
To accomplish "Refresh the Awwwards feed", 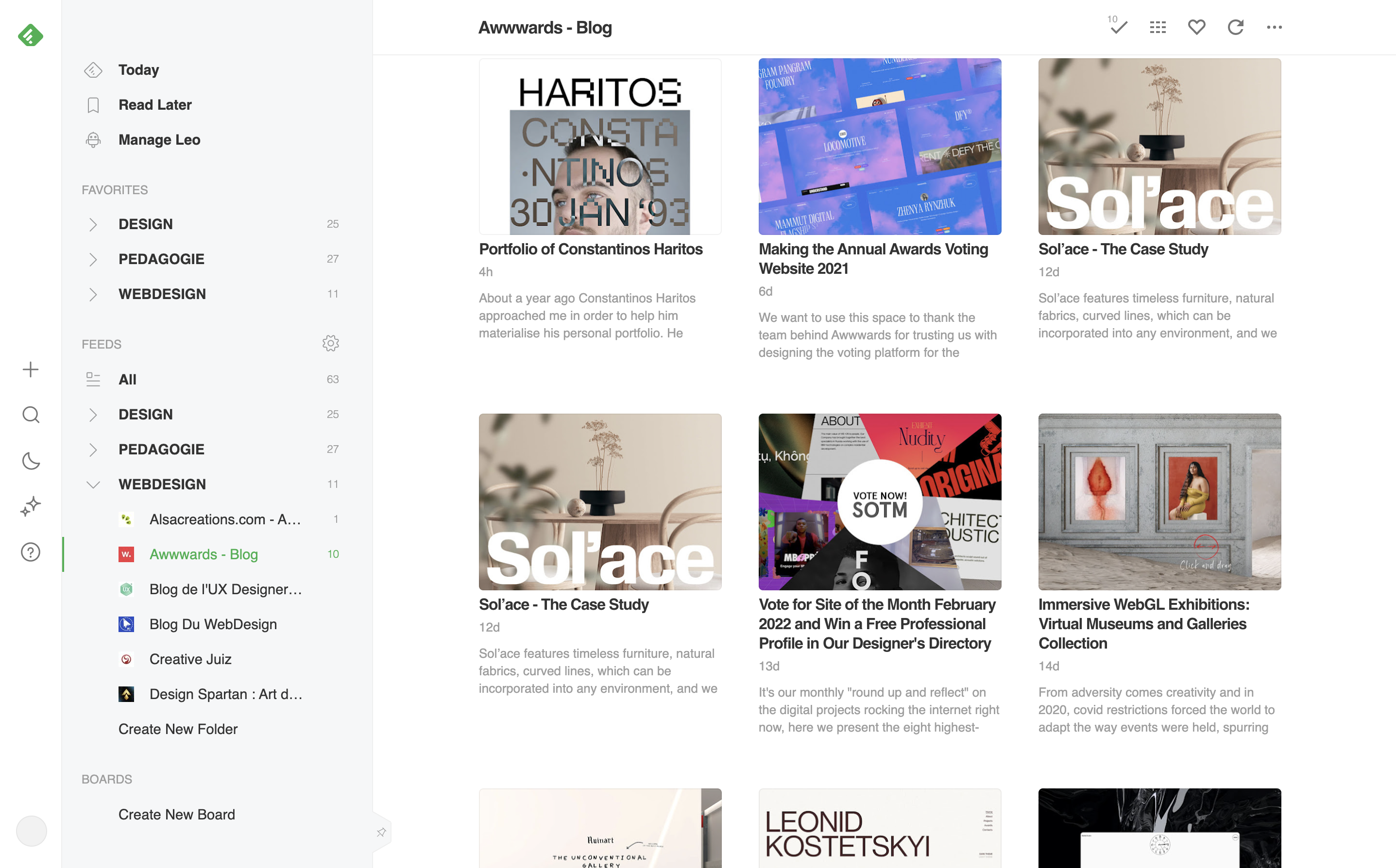I will tap(1235, 27).
